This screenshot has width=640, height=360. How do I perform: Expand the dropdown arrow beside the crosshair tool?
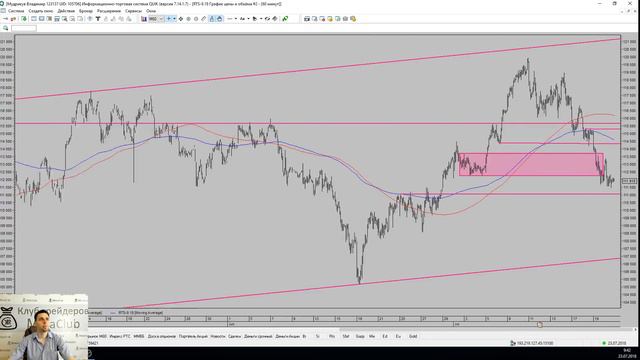(x=174, y=19)
